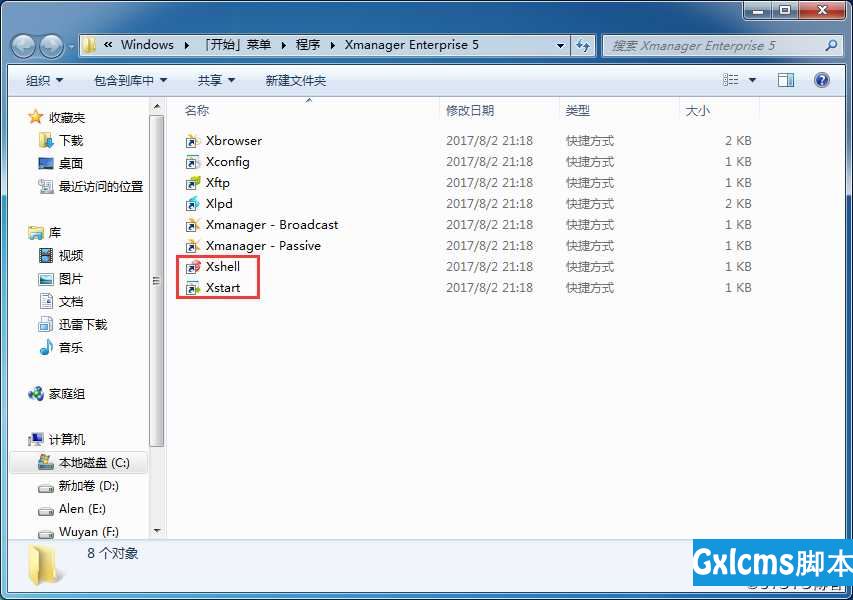Expand the view options dropdown arrow
The image size is (853, 600).
(x=752, y=81)
